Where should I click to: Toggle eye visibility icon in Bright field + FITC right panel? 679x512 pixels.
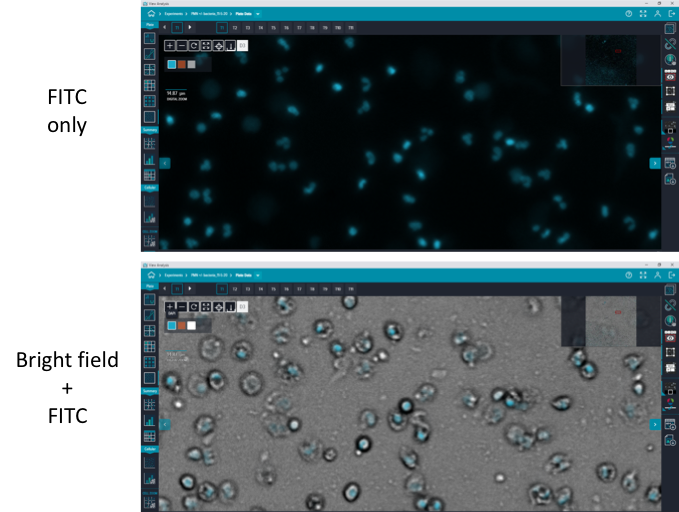pos(670,338)
